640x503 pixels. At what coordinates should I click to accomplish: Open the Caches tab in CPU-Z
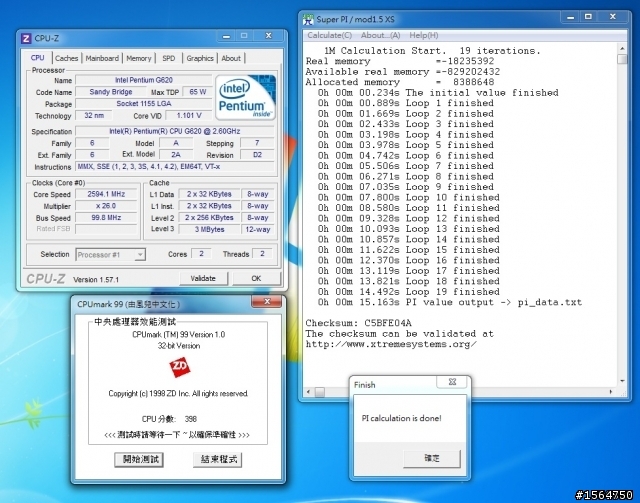(x=67, y=58)
